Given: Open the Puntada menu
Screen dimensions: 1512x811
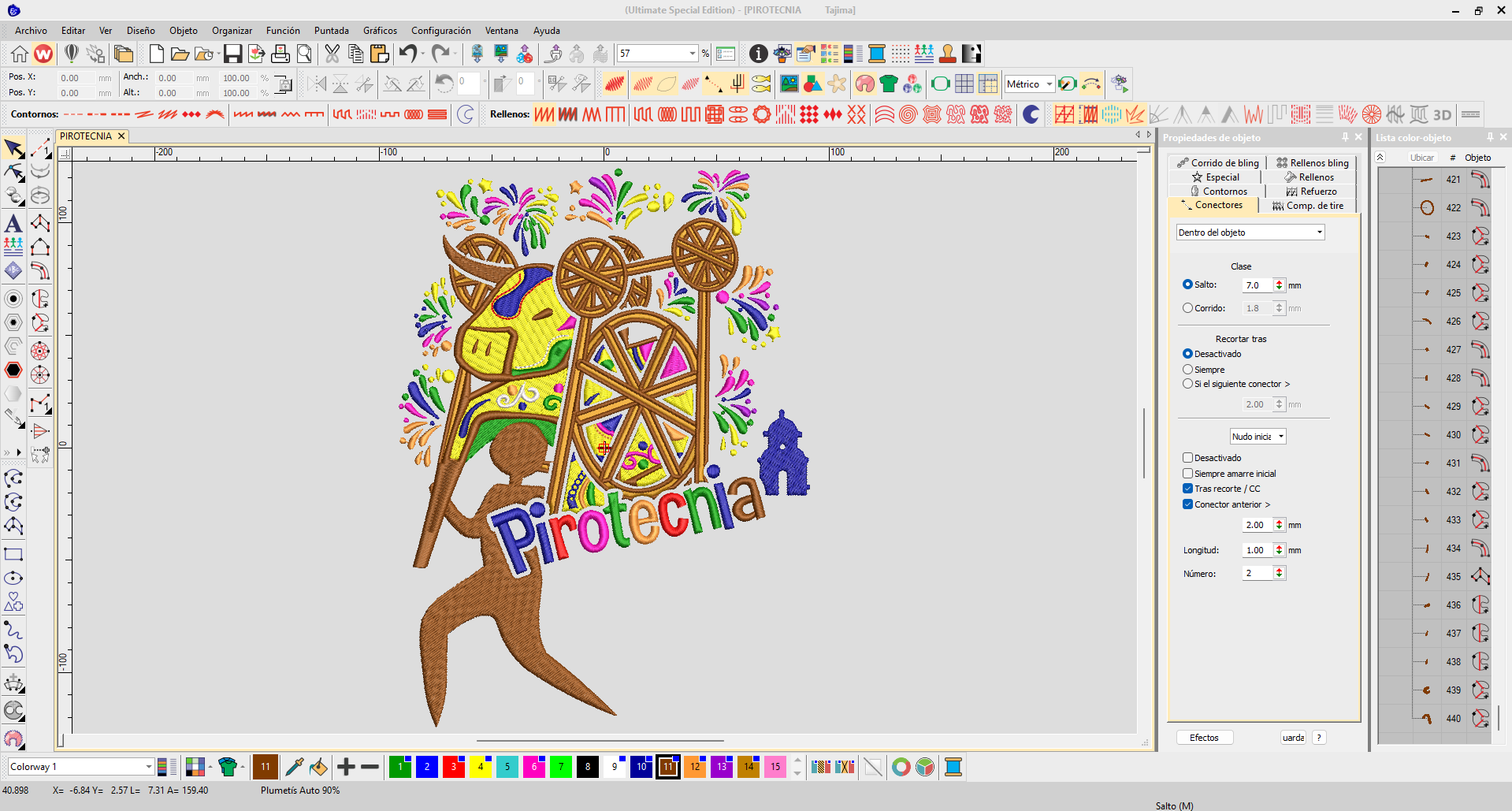Looking at the screenshot, I should pos(331,31).
